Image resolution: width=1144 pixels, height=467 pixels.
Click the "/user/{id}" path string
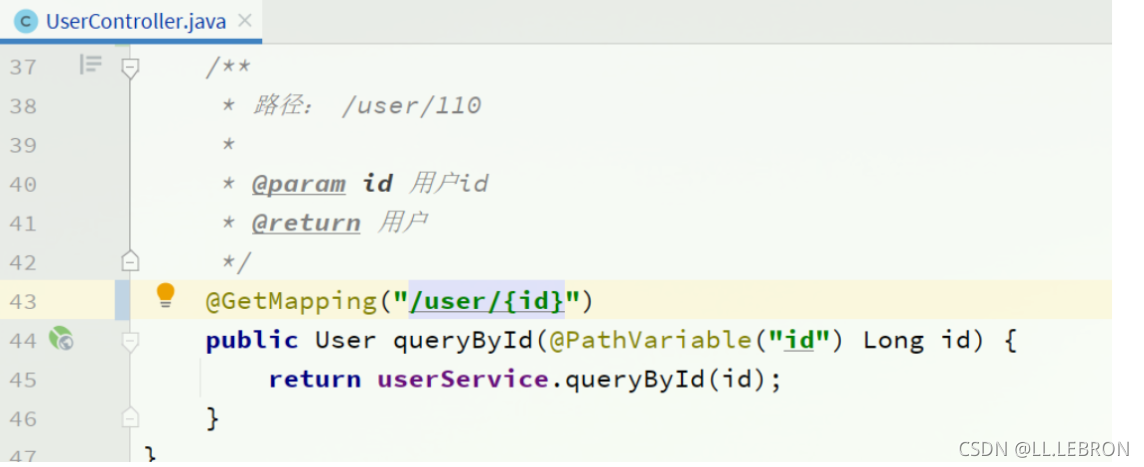click(487, 301)
